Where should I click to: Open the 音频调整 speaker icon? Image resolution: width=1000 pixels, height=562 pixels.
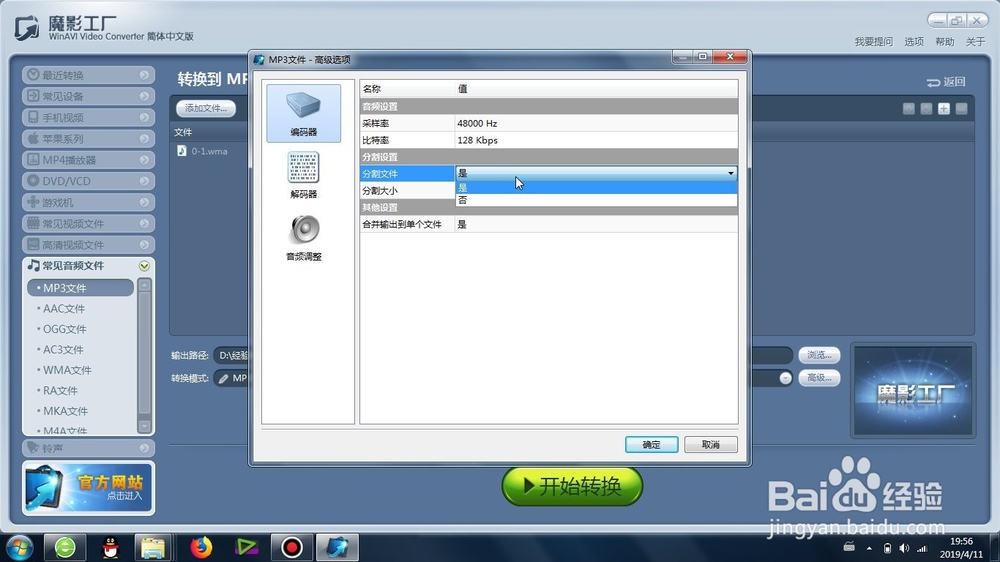(x=304, y=237)
